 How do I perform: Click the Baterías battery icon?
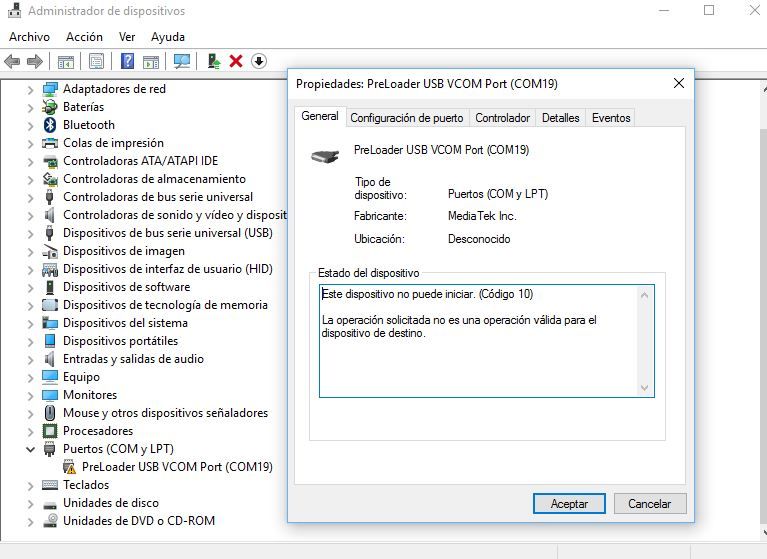(x=50, y=107)
